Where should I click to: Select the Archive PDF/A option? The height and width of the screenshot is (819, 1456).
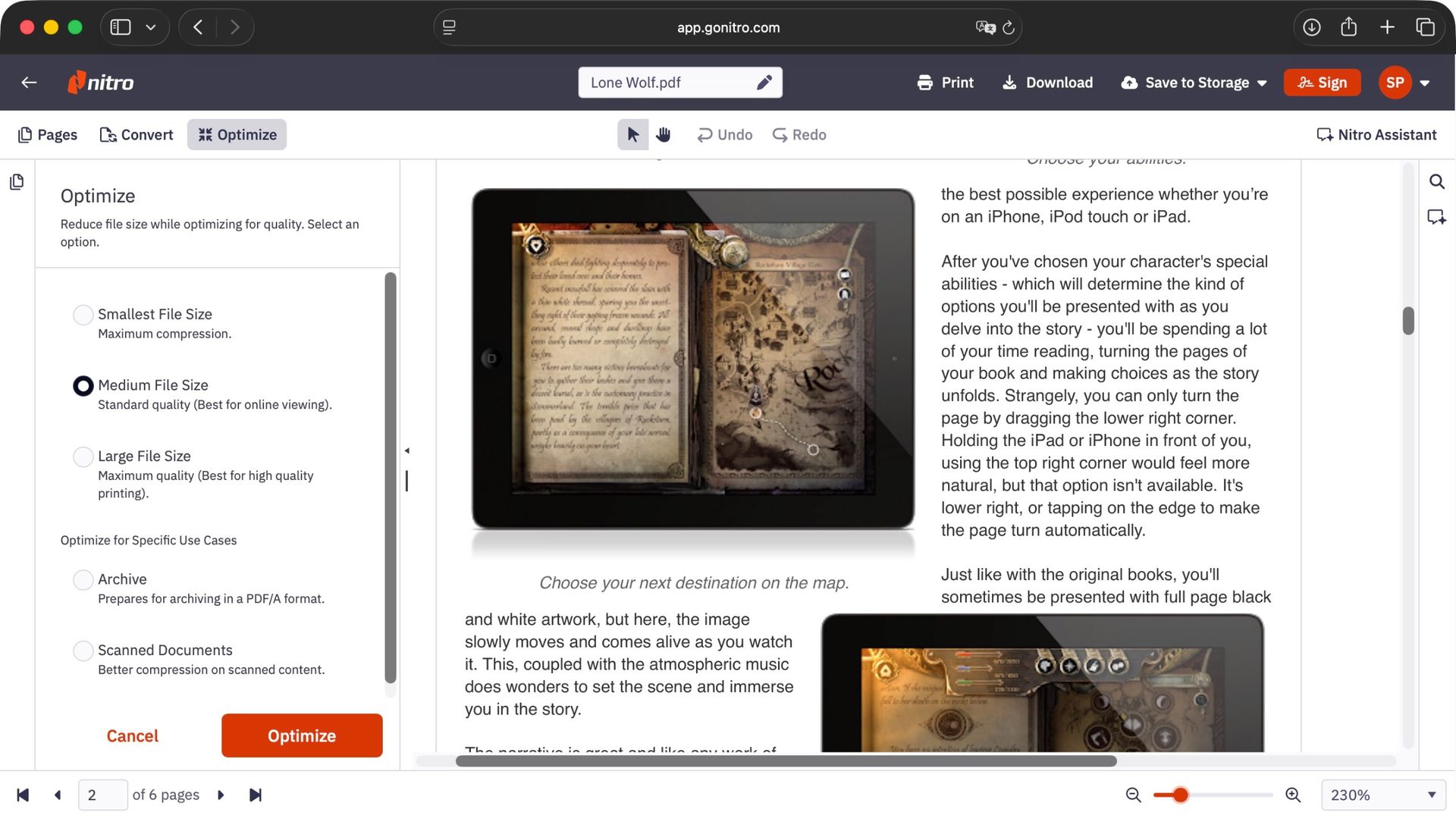tap(83, 580)
